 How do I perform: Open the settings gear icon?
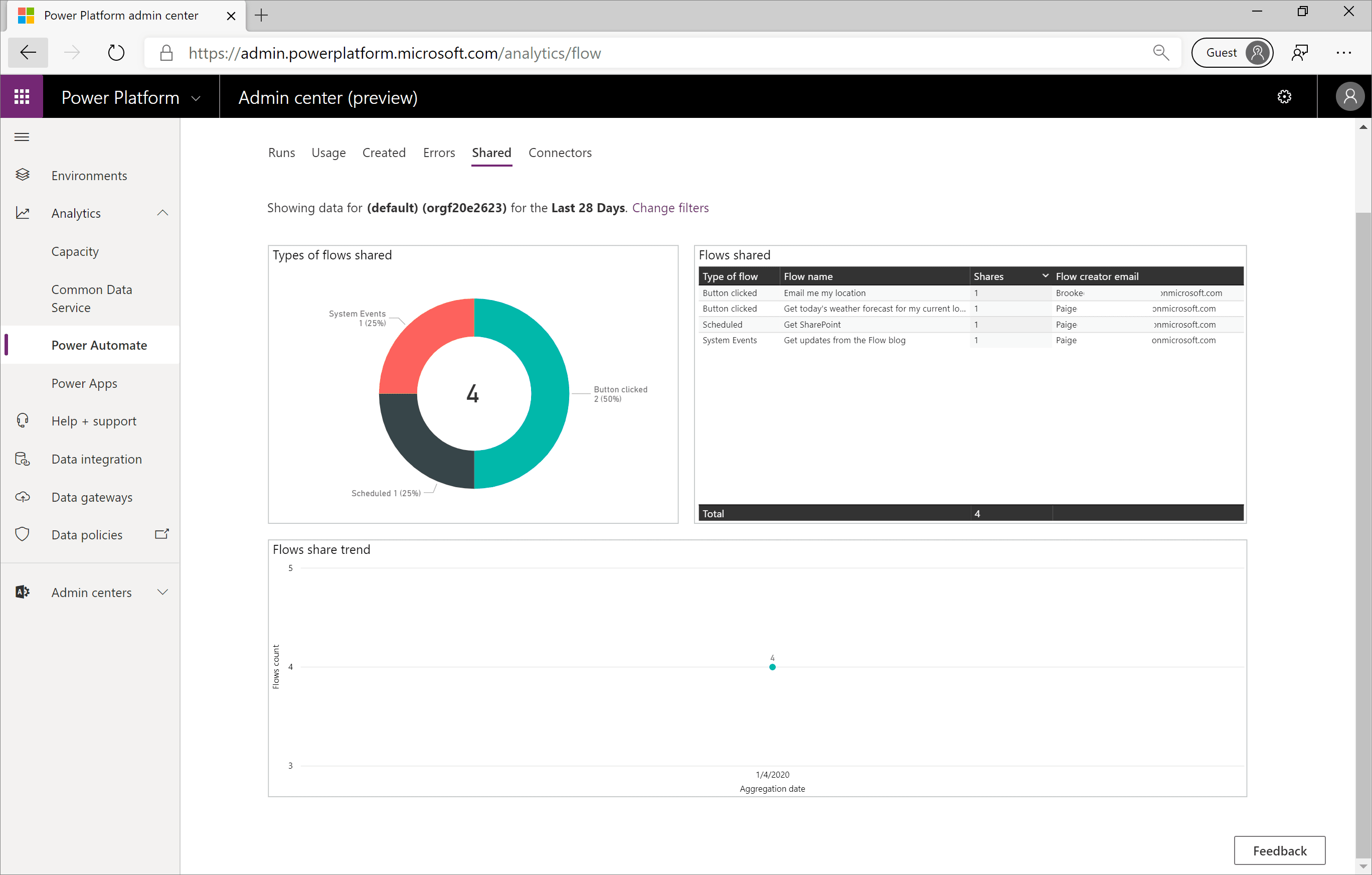[x=1284, y=97]
